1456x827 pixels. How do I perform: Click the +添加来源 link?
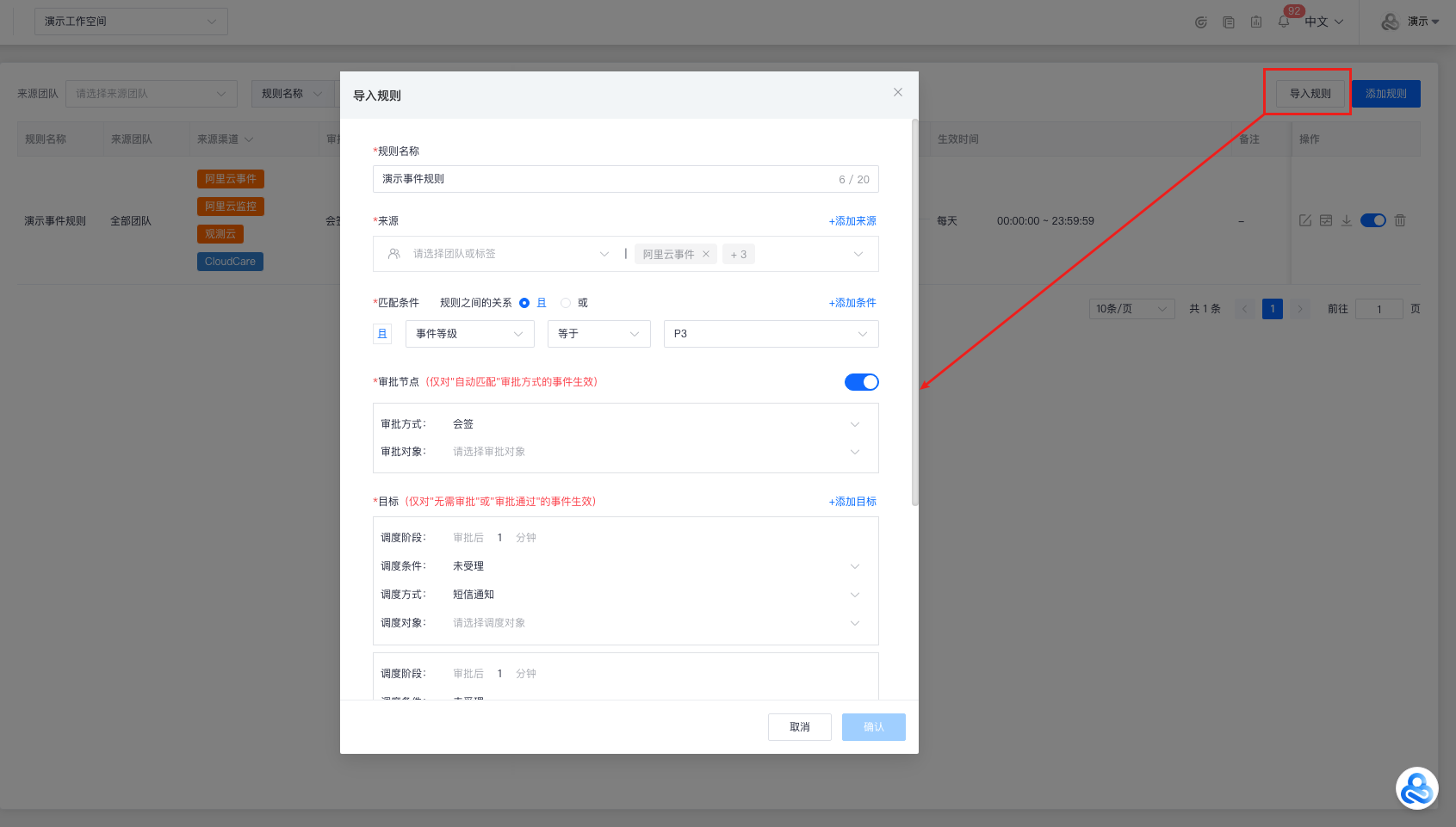852,221
